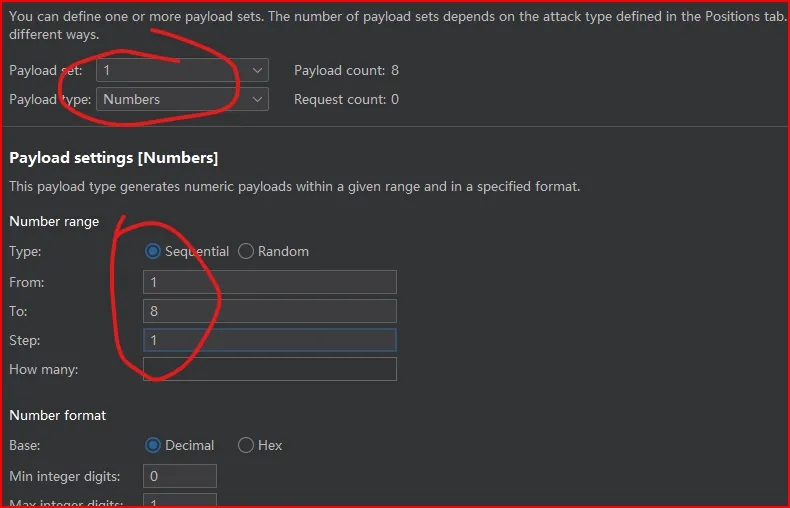Click the Base label under Number format
790x508 pixels.
[x=25, y=445]
